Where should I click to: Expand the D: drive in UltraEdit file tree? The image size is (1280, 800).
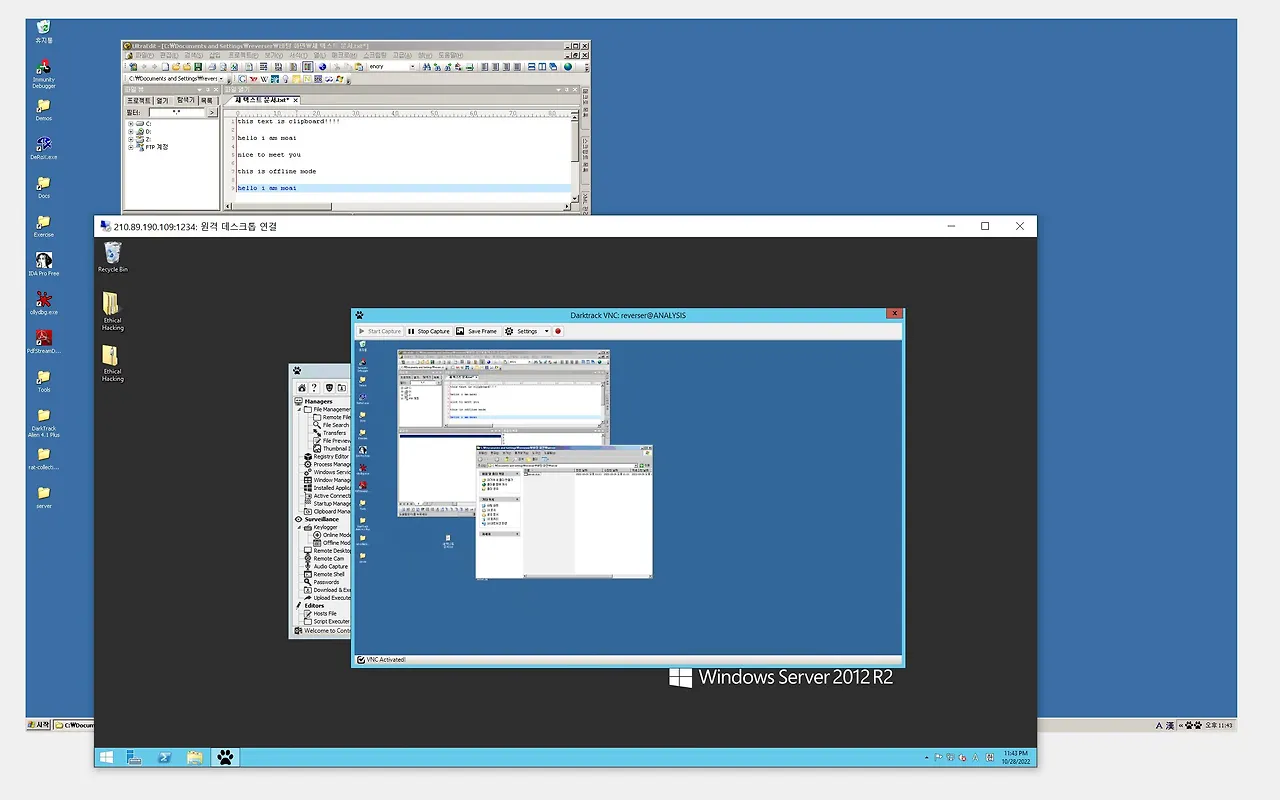130,131
